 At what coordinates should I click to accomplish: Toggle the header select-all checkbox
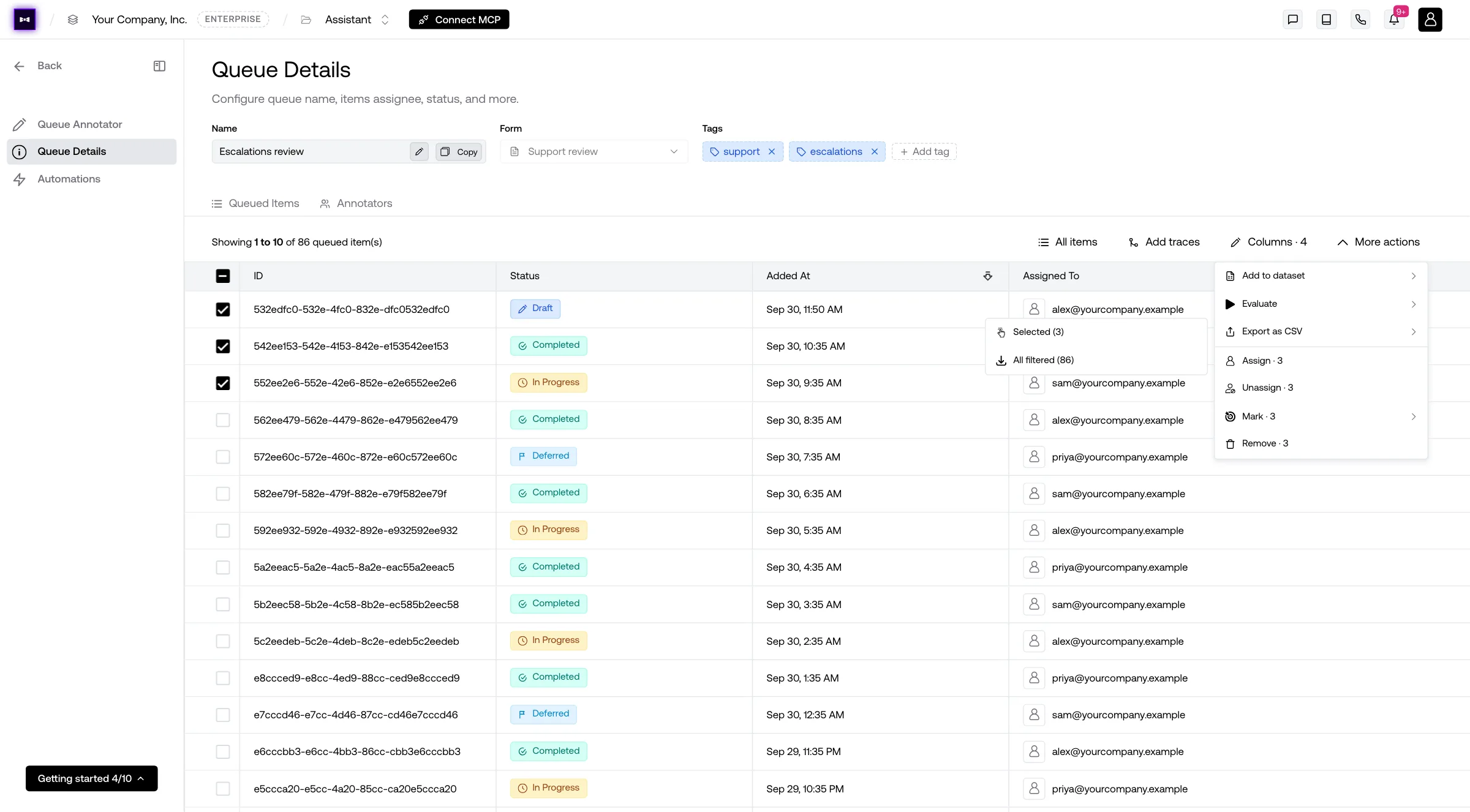click(223, 276)
